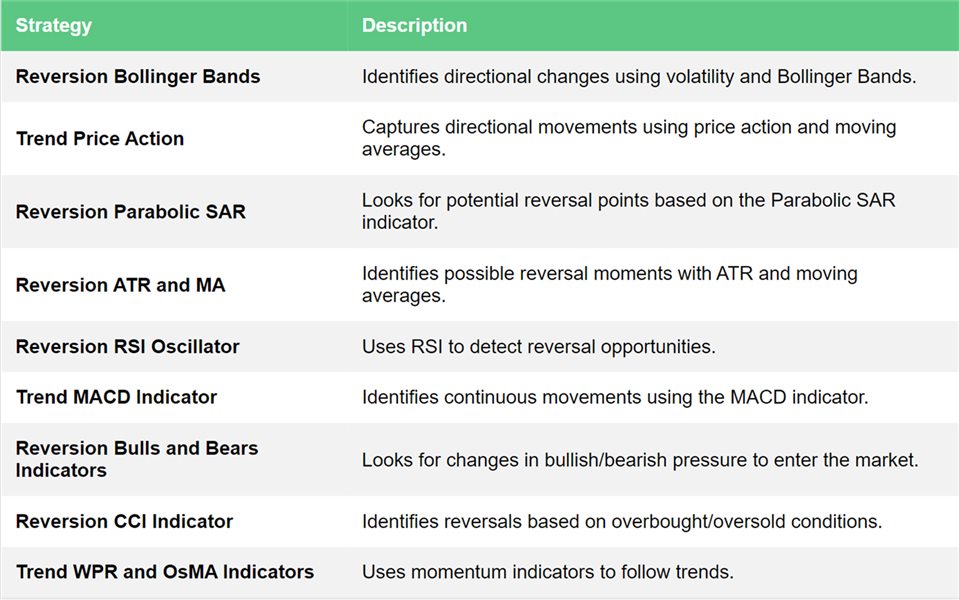Viewport: 959px width, 600px height.
Task: Click the Strategy column header
Action: pyautogui.click(x=54, y=25)
